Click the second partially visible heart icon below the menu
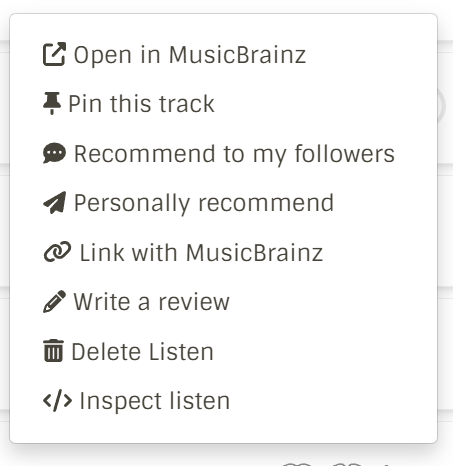This screenshot has width=453, height=466. pos(347,464)
